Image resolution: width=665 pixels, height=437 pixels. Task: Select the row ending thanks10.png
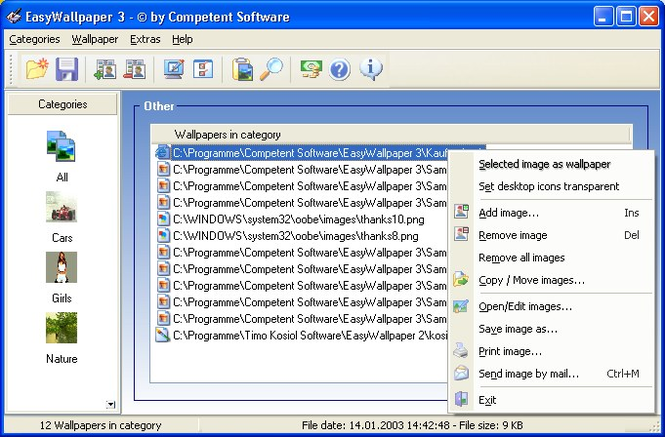click(x=299, y=219)
